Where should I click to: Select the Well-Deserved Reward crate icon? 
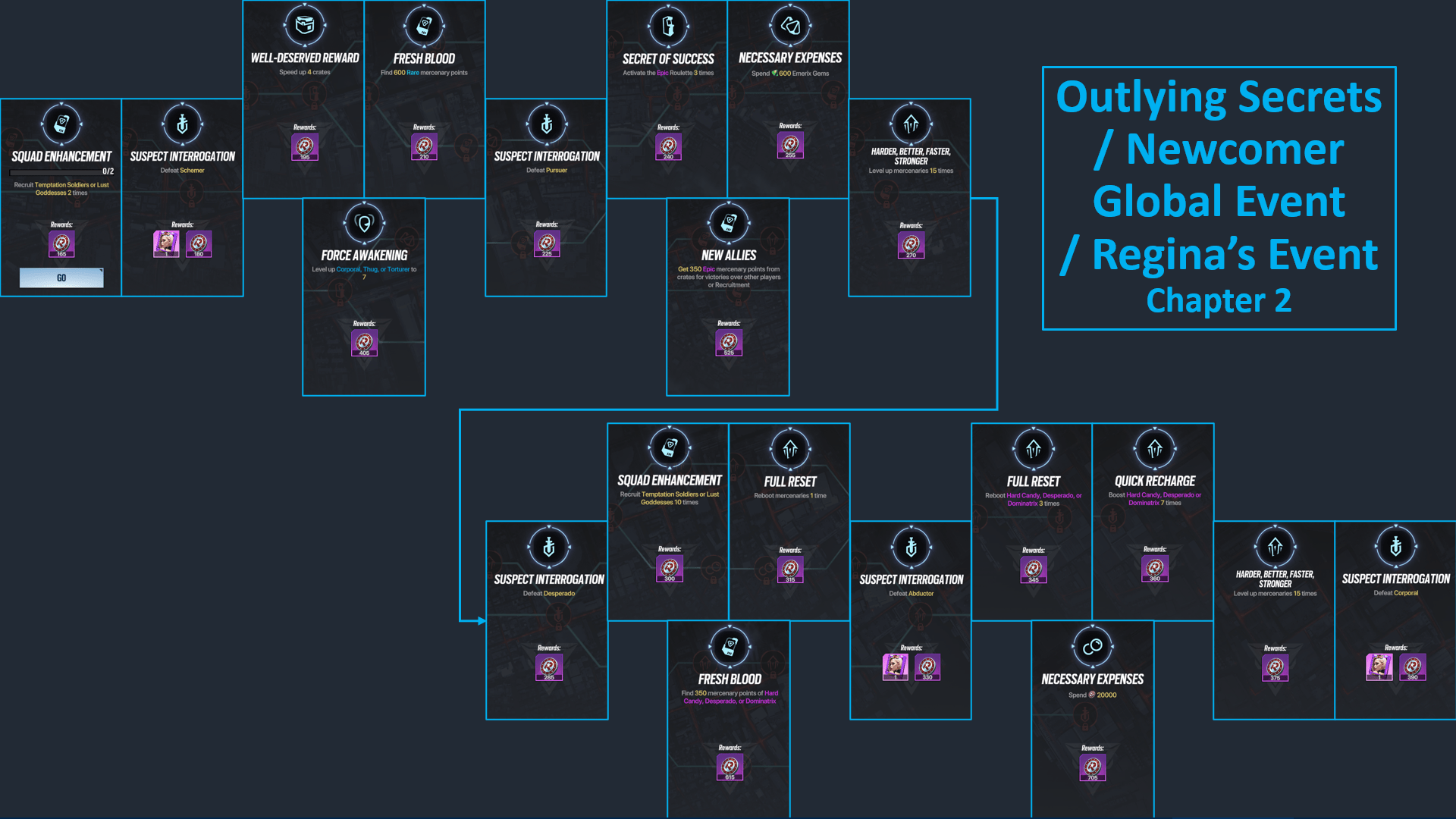(303, 25)
